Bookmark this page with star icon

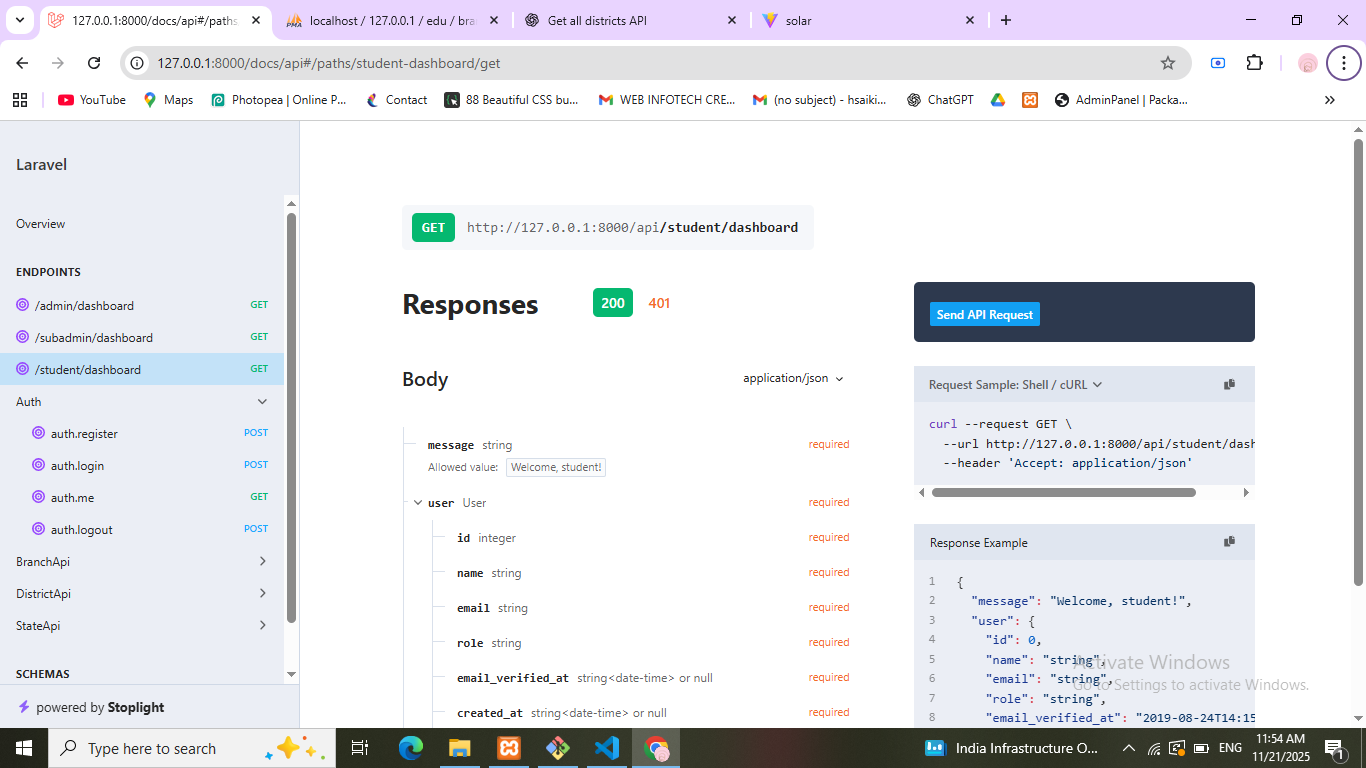click(1167, 63)
